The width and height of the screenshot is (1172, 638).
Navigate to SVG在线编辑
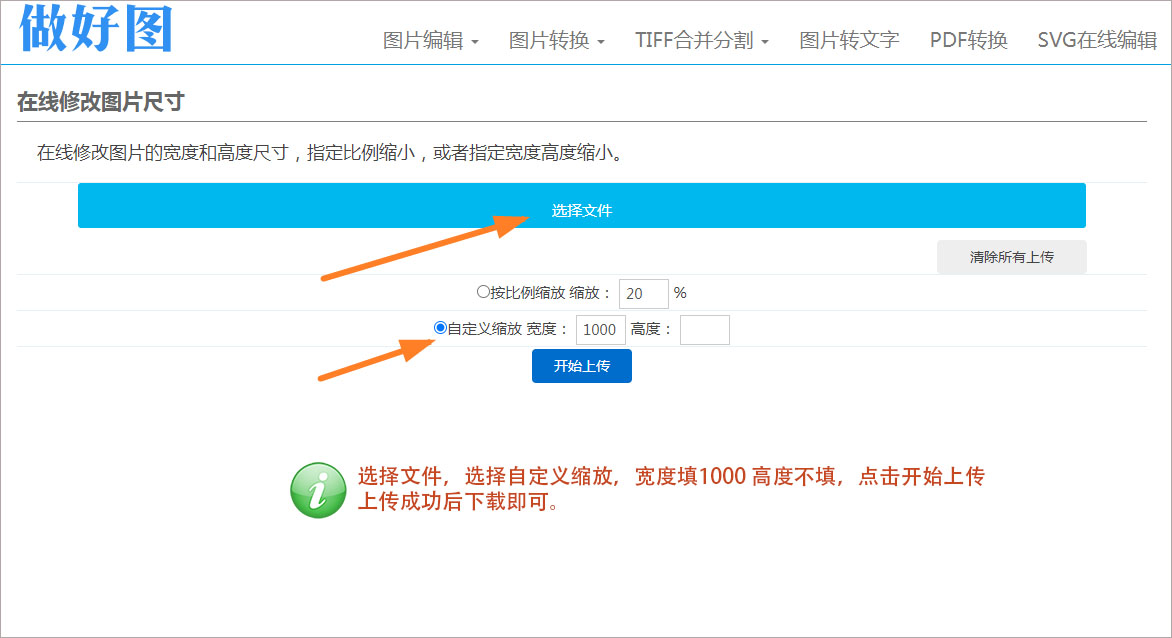point(1097,41)
